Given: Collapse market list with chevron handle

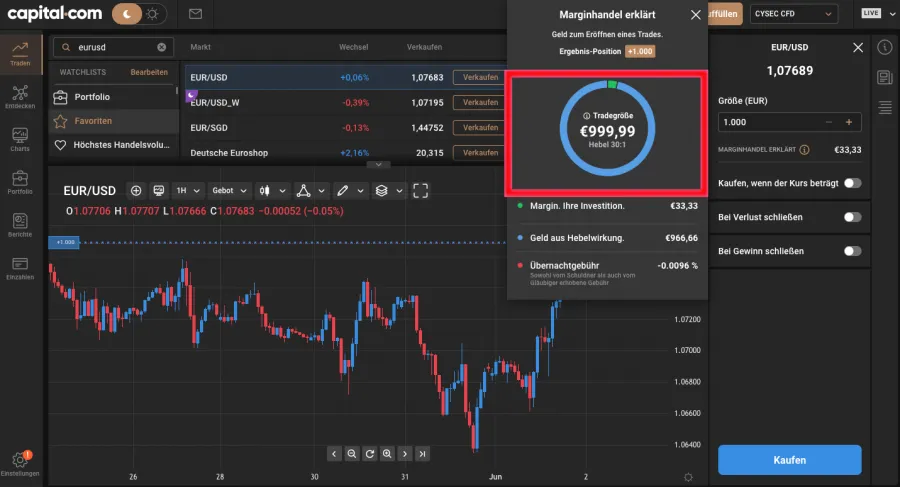Looking at the screenshot, I should point(378,164).
